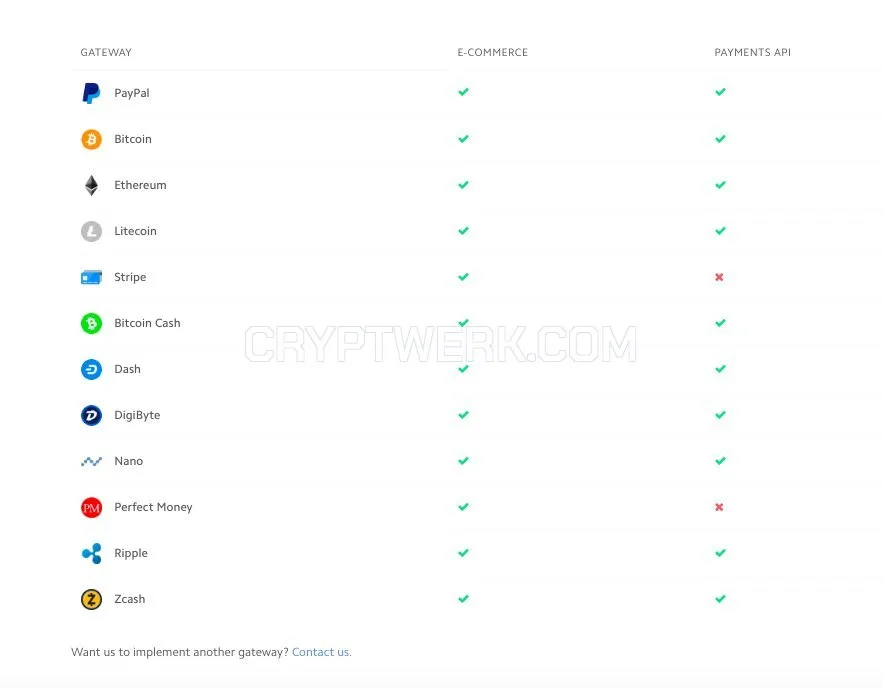Image resolution: width=883 pixels, height=688 pixels.
Task: Select the Stripe card icon
Action: pos(91,277)
